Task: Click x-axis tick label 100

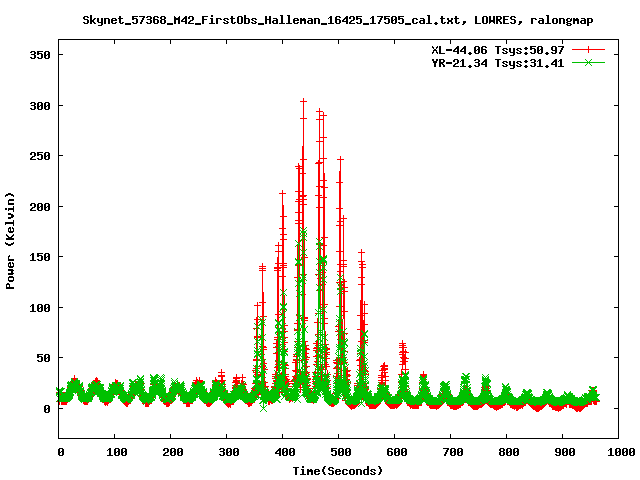Action: pos(117,452)
